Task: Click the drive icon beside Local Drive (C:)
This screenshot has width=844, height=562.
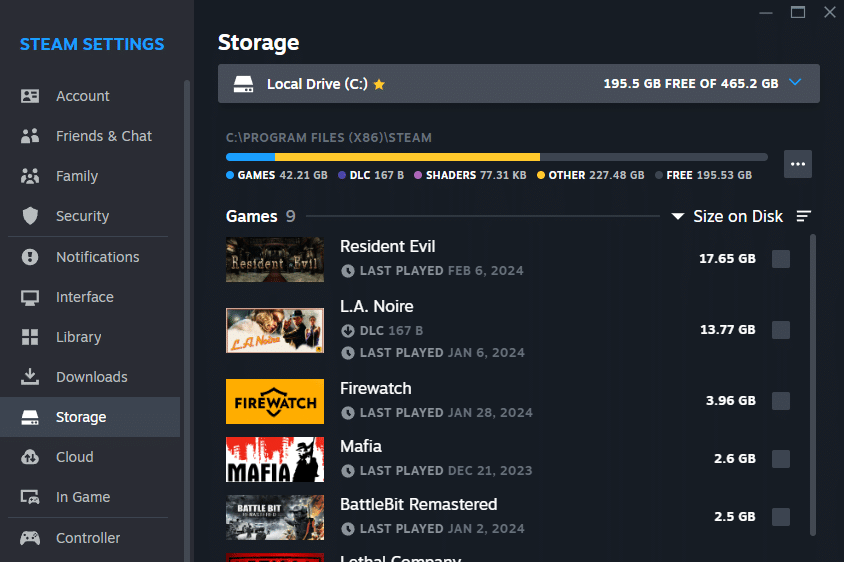Action: pos(243,84)
